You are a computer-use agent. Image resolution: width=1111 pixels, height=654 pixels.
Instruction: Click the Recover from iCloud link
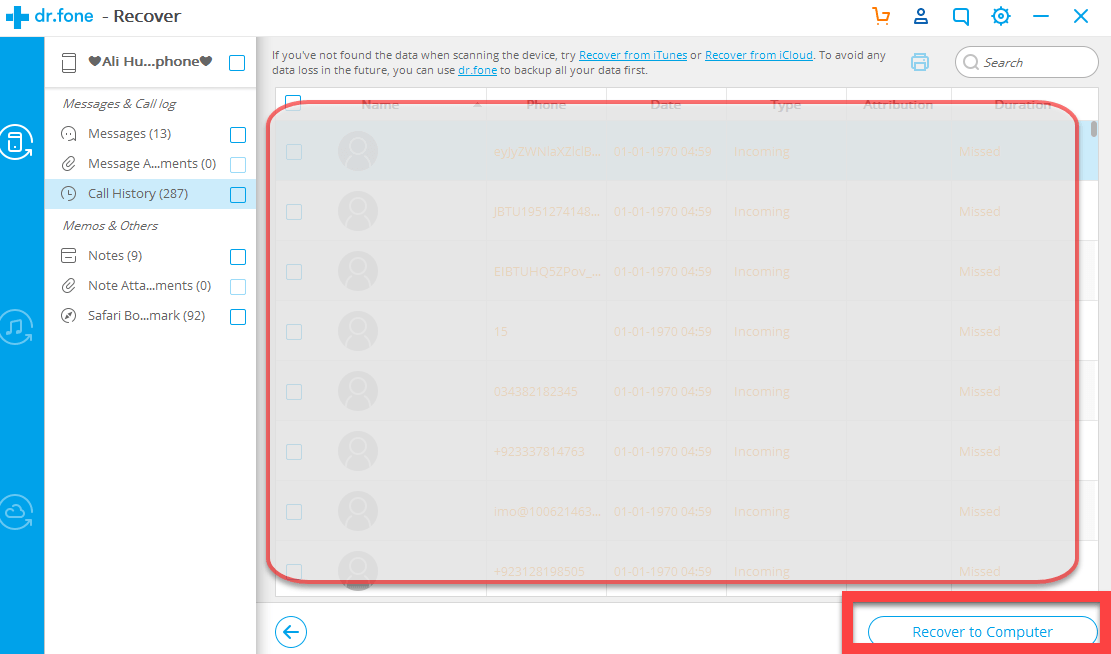759,55
